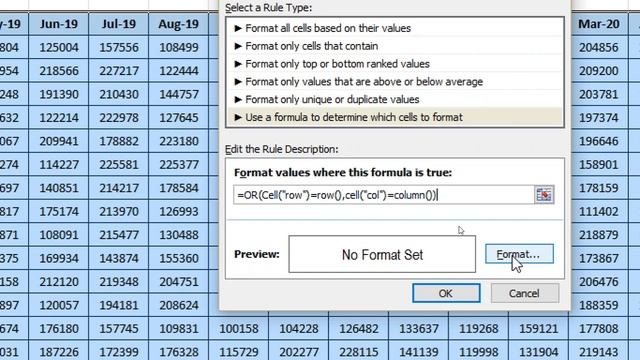Click cell with value 209941
The image size is (640, 360).
(x=59, y=141)
